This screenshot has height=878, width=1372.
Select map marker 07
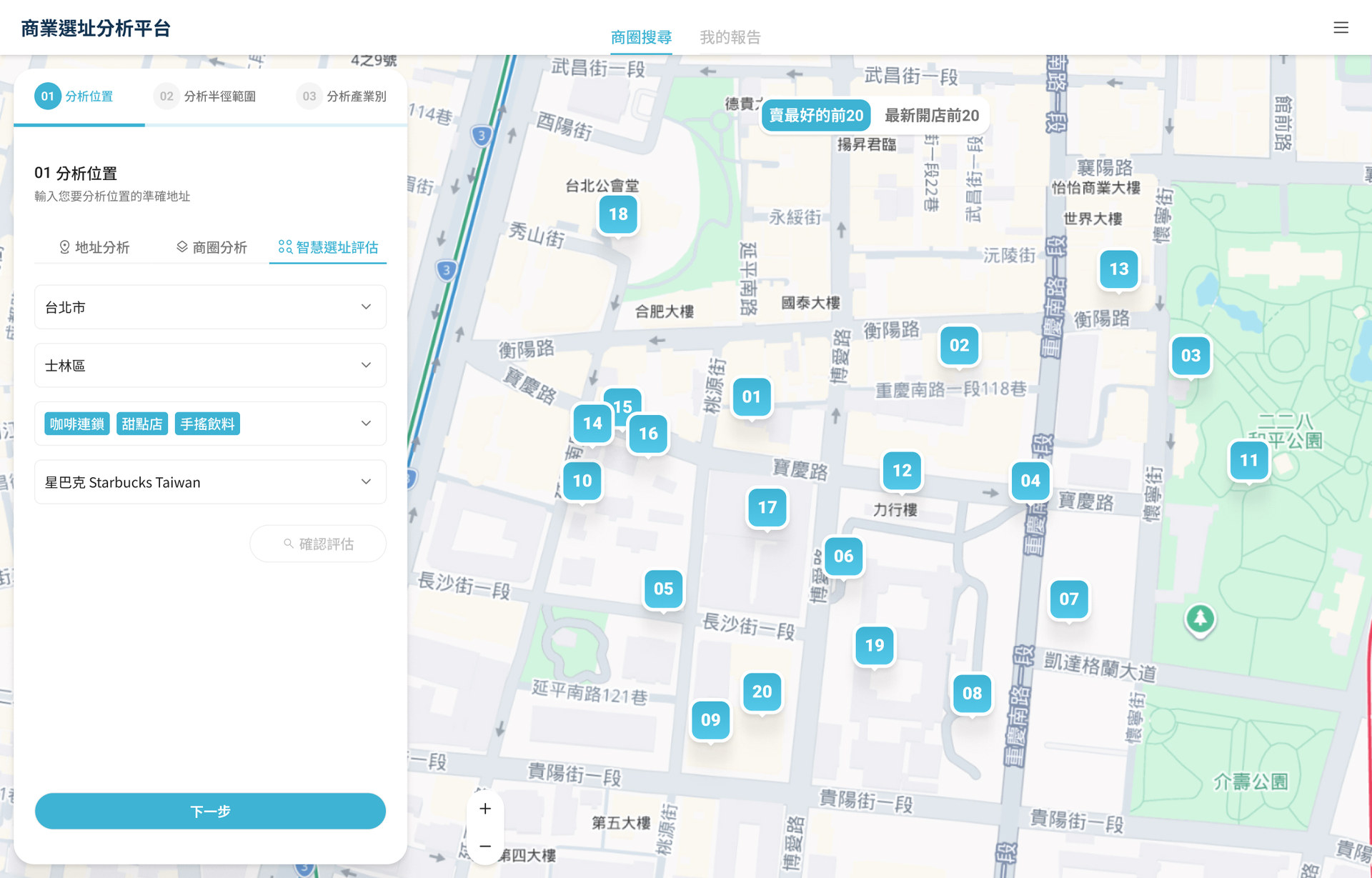(1069, 599)
